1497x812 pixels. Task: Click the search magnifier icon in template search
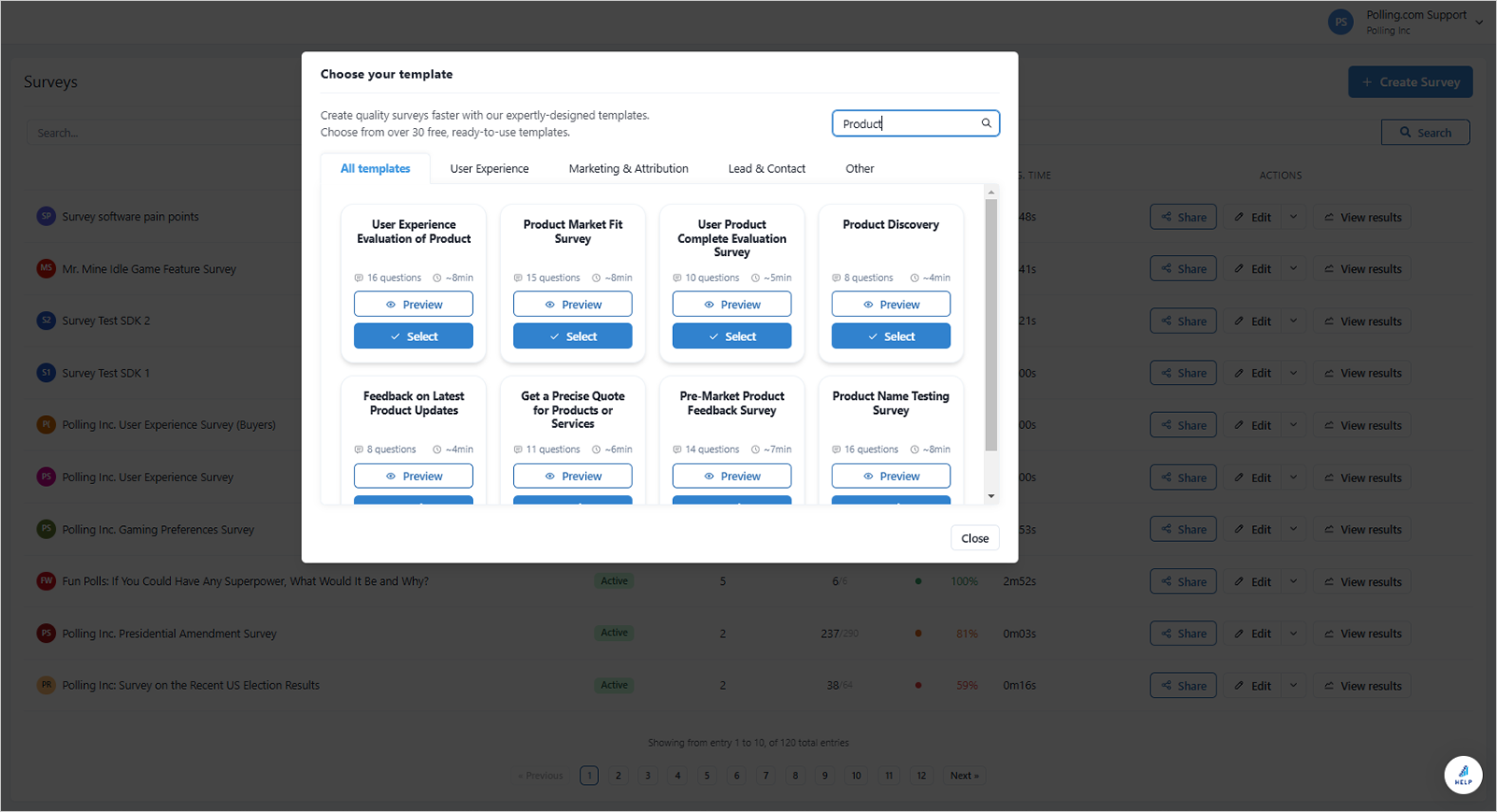pos(986,123)
